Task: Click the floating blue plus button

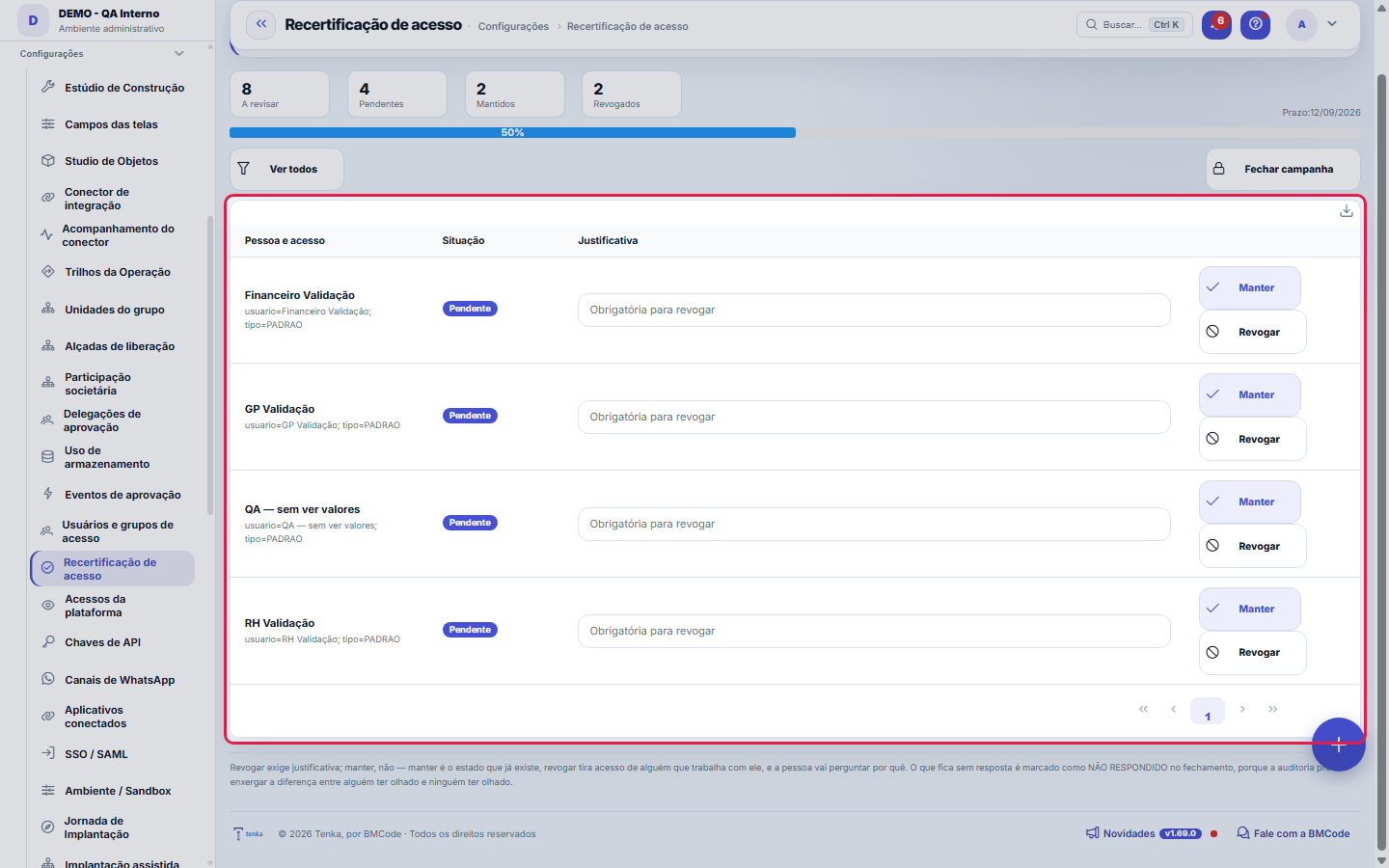Action: point(1338,745)
